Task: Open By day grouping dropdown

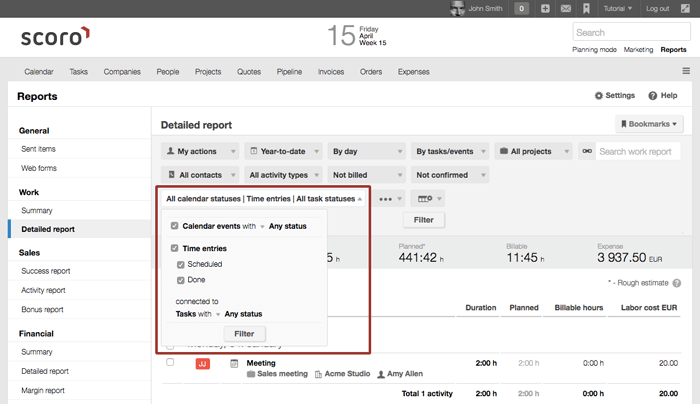Action: (367, 151)
